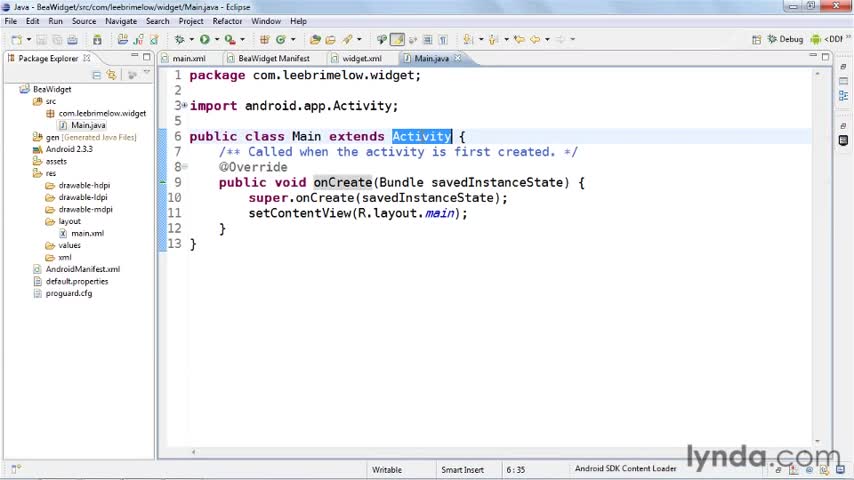The width and height of the screenshot is (854, 480).
Task: Open the Navigate menu
Action: tap(121, 21)
